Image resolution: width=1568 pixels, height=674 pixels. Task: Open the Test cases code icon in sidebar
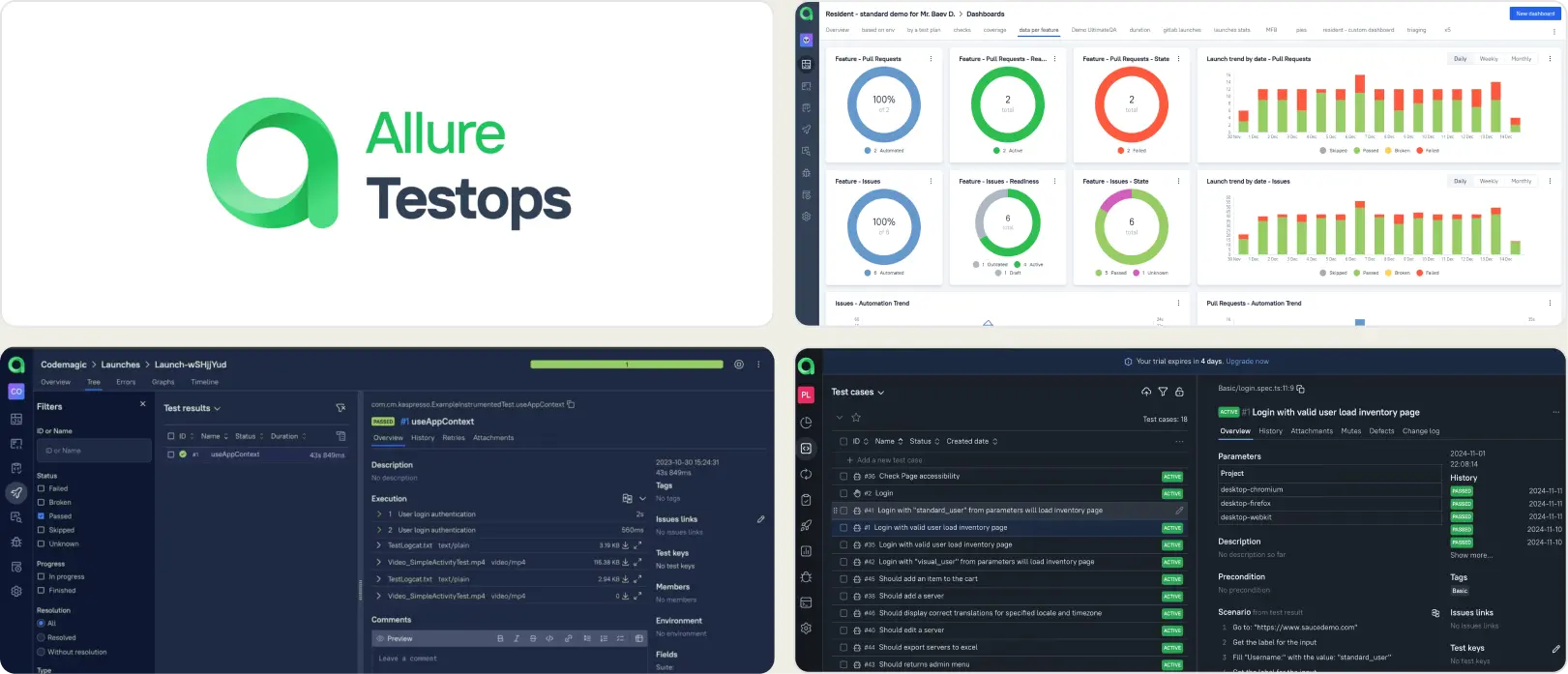(x=806, y=448)
